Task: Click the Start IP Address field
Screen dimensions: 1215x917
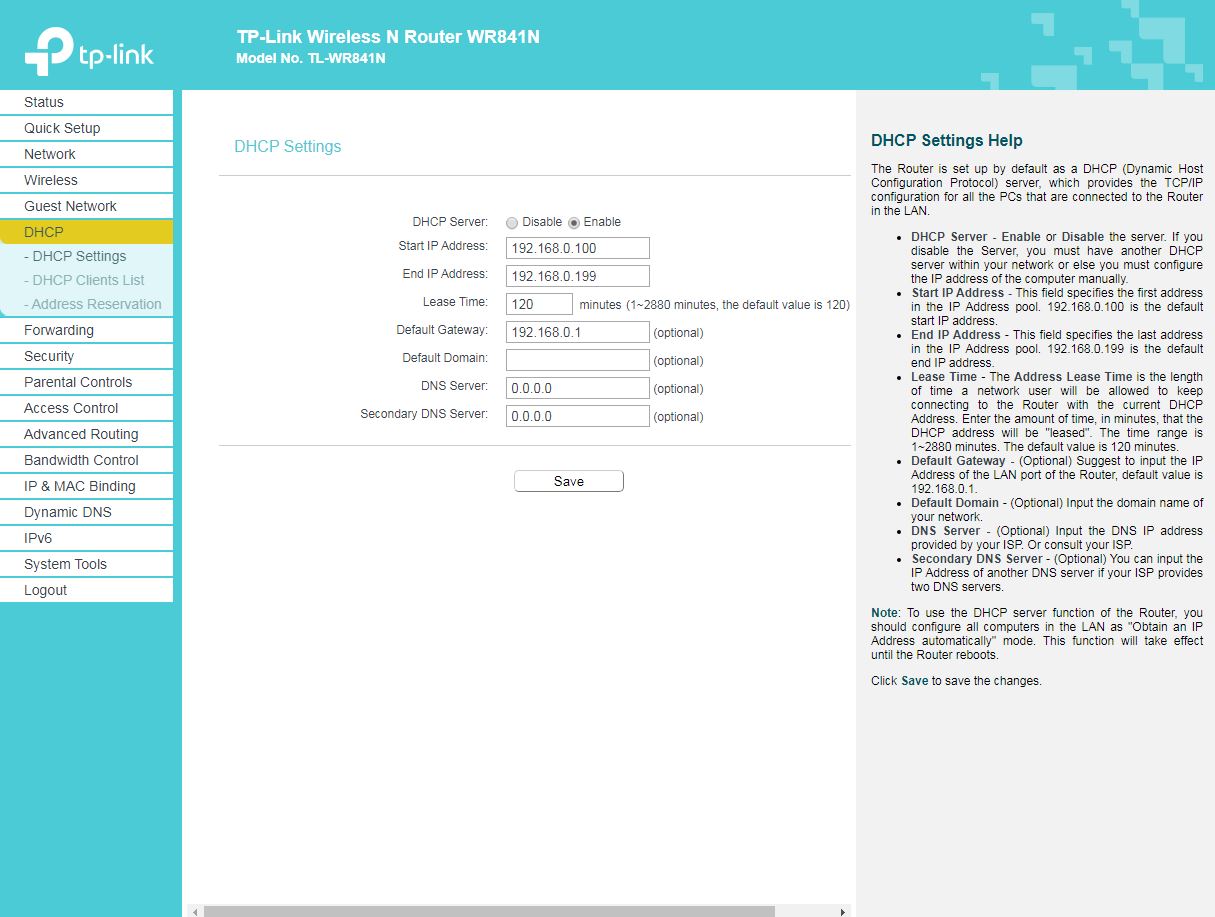Action: coord(577,248)
